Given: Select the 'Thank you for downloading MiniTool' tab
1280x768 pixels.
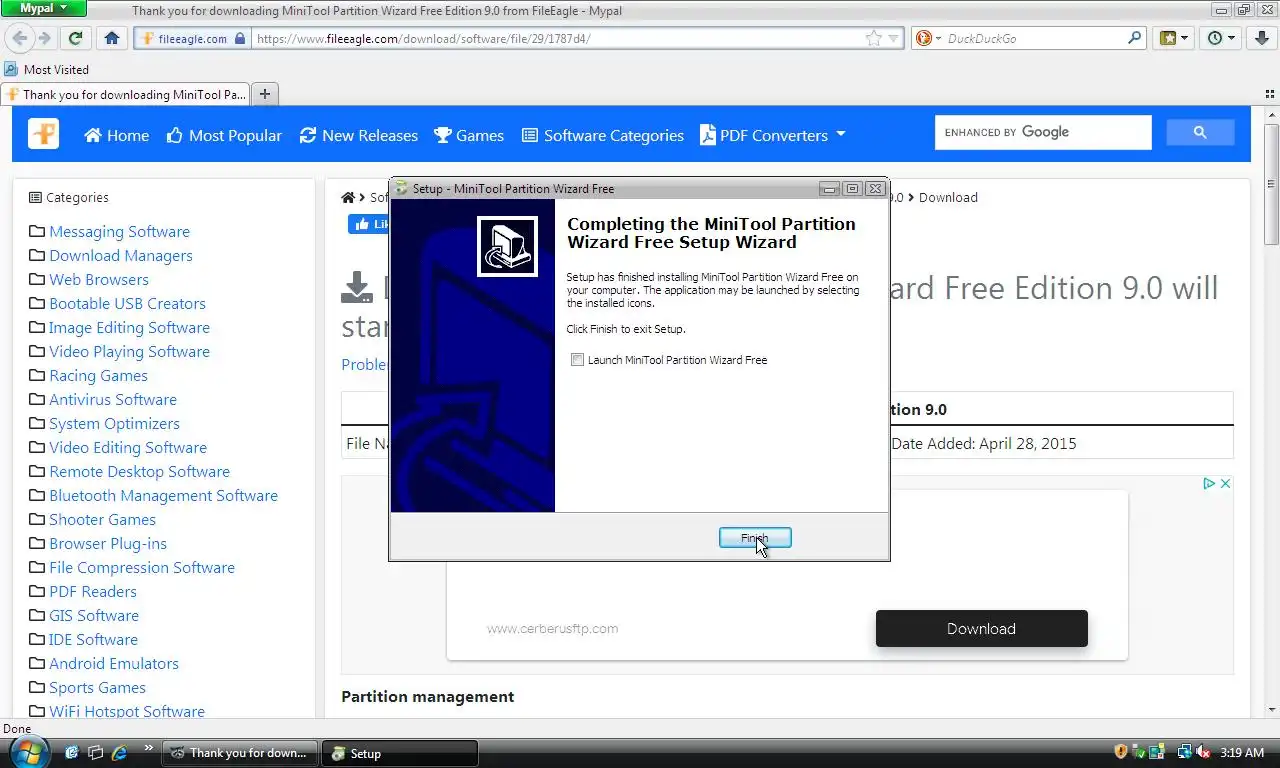Looking at the screenshot, I should point(125,95).
